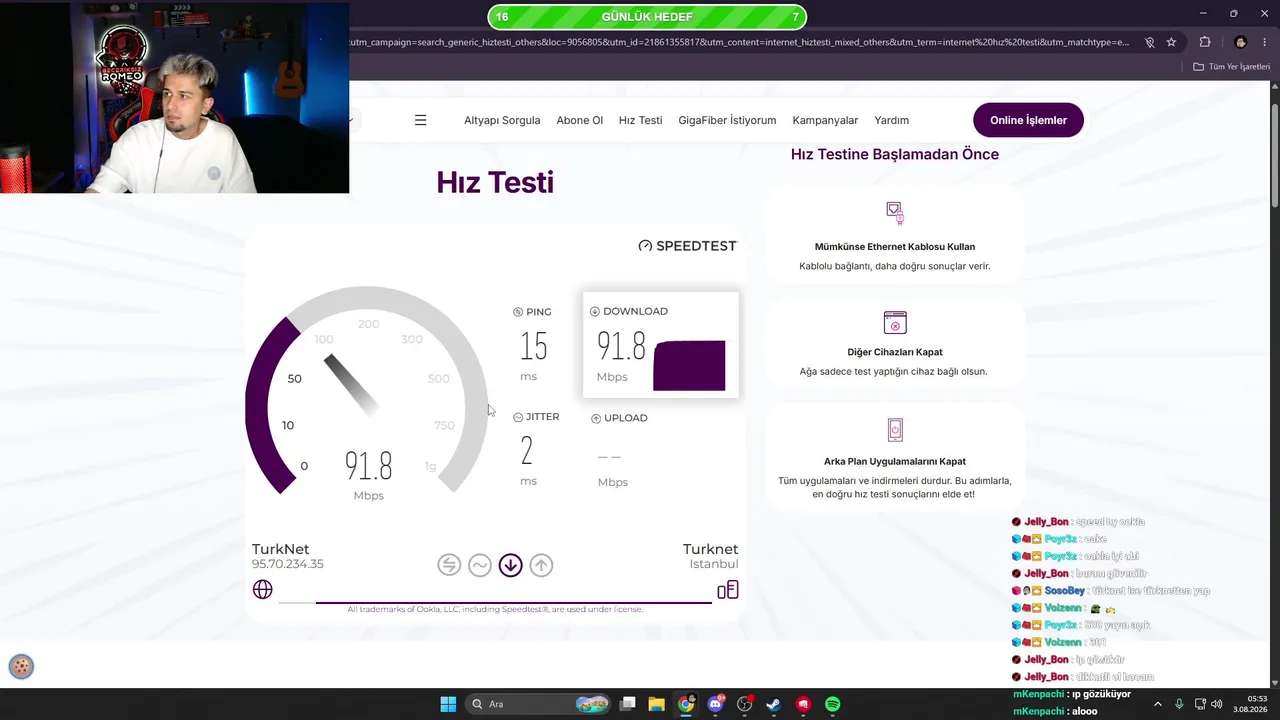This screenshot has height=720, width=1280.
Task: Click the upload stage arrow icon
Action: point(541,565)
